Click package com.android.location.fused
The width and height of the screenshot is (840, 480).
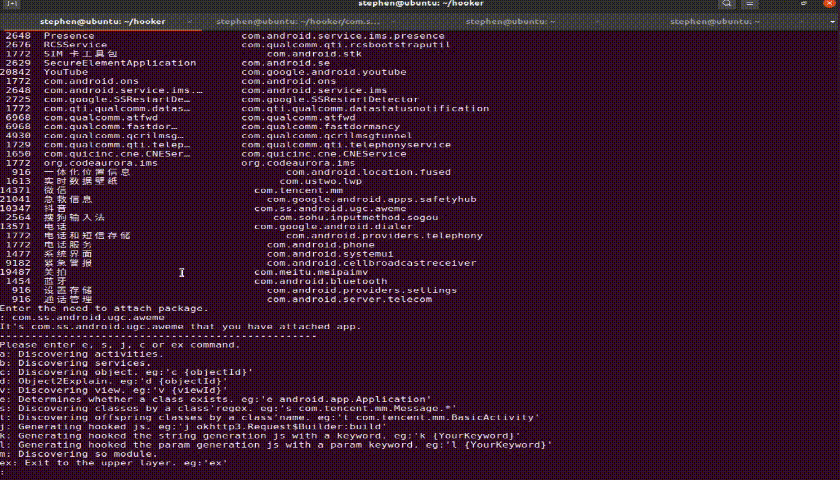pyautogui.click(x=368, y=172)
